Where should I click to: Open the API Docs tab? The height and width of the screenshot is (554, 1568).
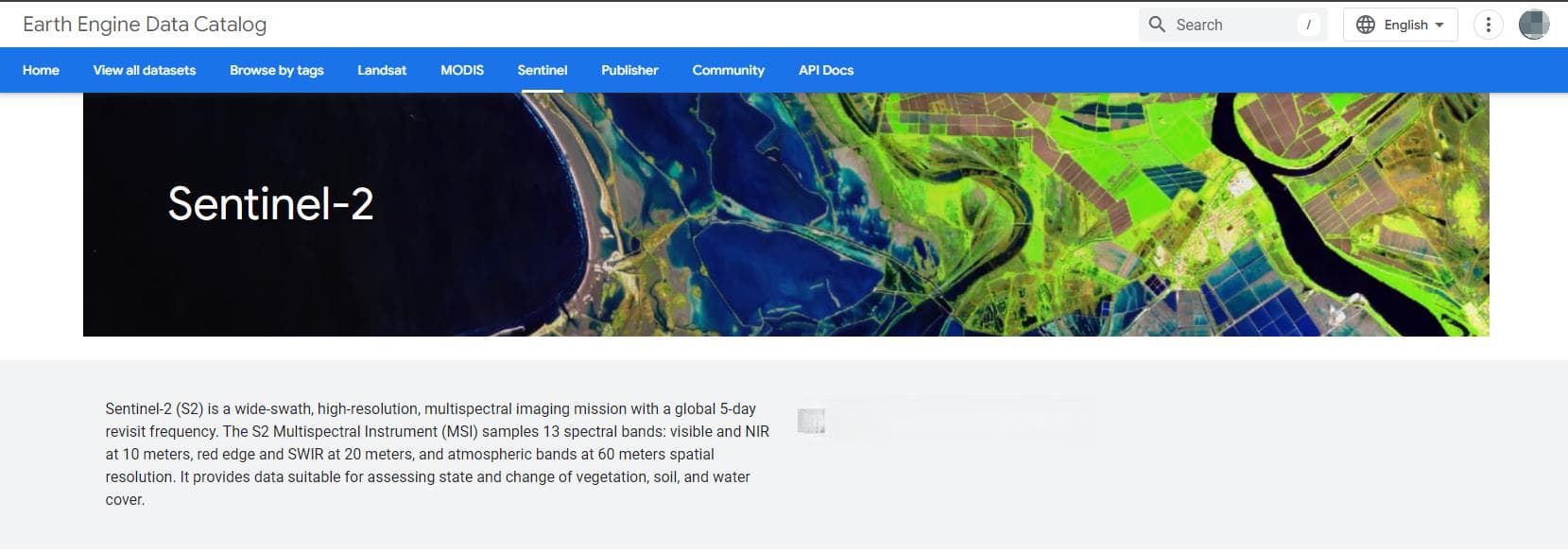click(826, 70)
